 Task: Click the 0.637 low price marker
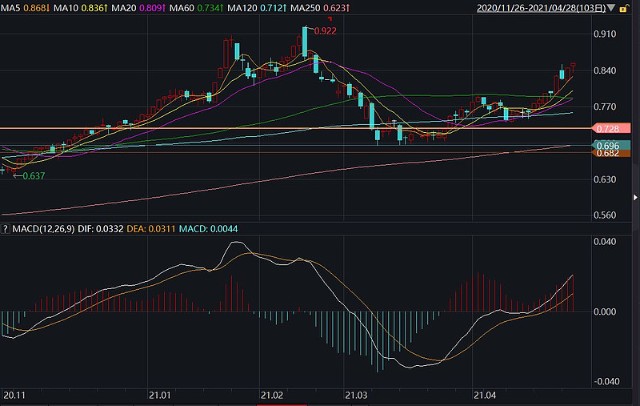33,176
